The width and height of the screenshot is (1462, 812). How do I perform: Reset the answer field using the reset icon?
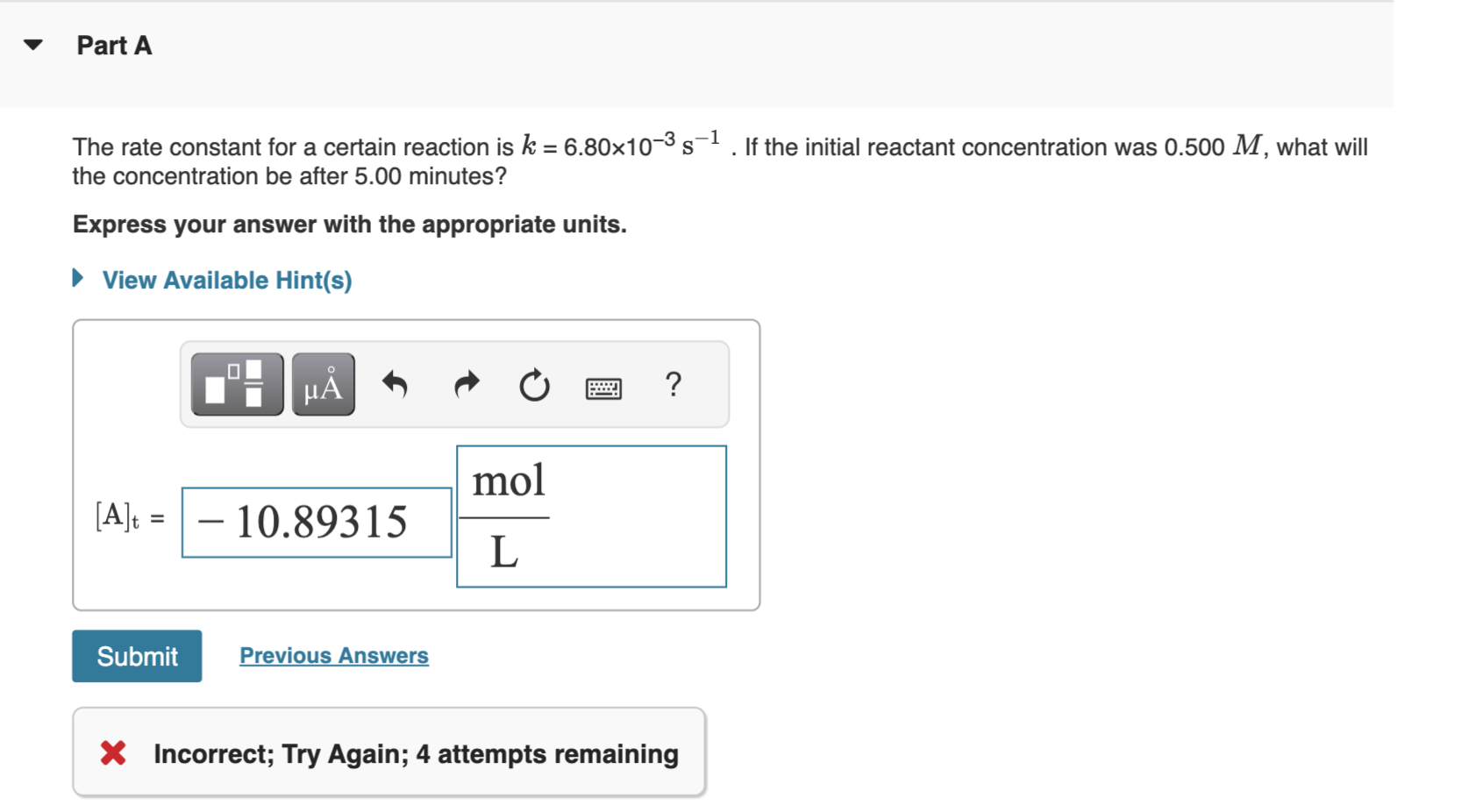[x=533, y=386]
